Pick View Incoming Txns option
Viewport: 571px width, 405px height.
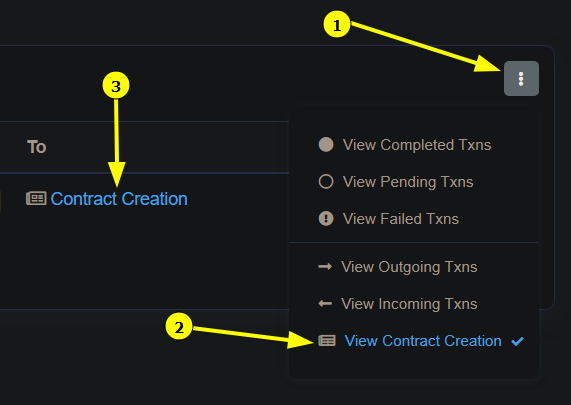414,304
